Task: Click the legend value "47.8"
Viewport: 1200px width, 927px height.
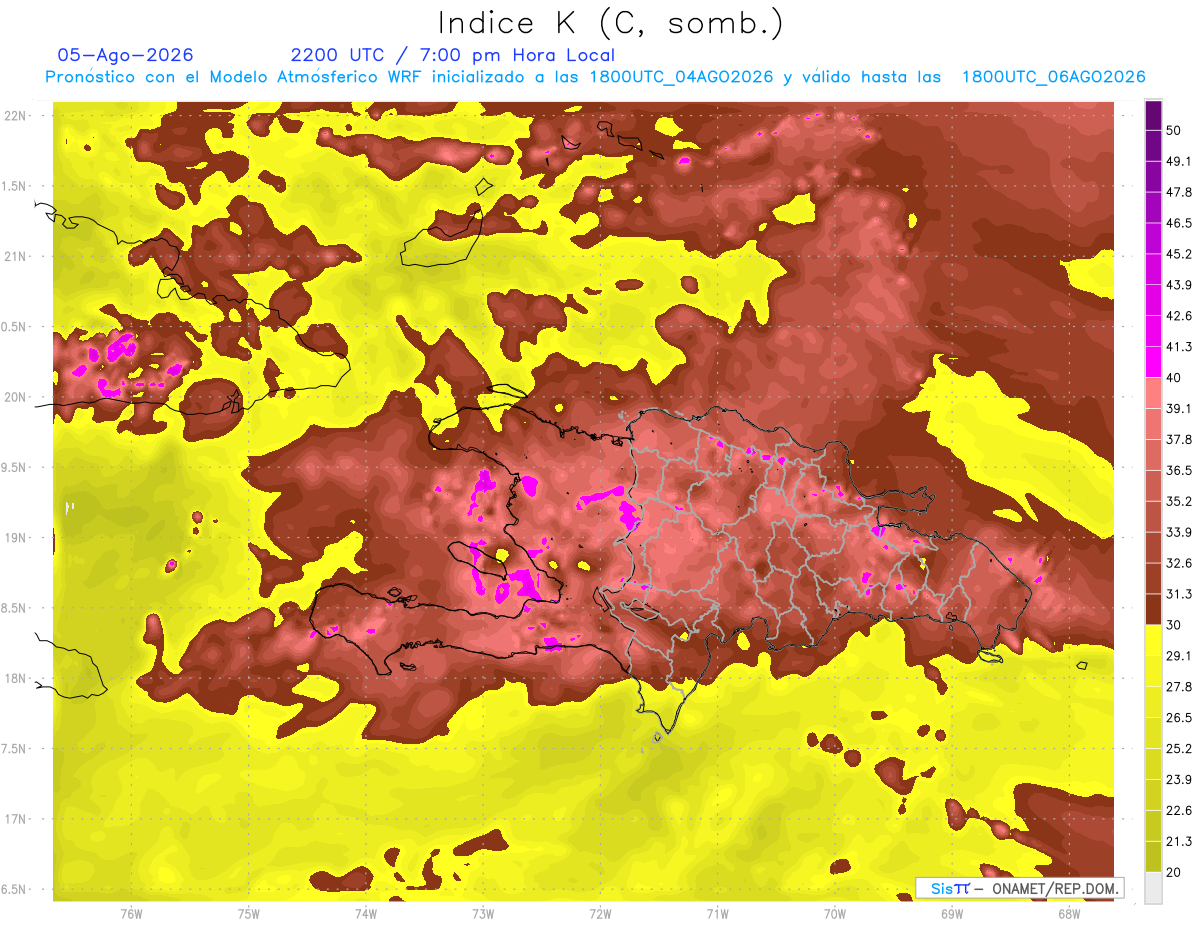Action: tap(1179, 192)
